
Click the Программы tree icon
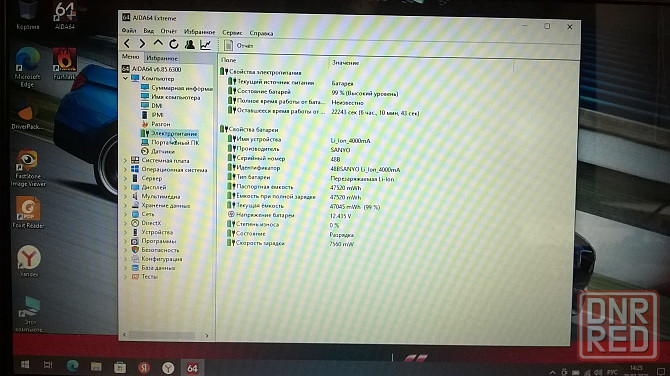(x=135, y=241)
